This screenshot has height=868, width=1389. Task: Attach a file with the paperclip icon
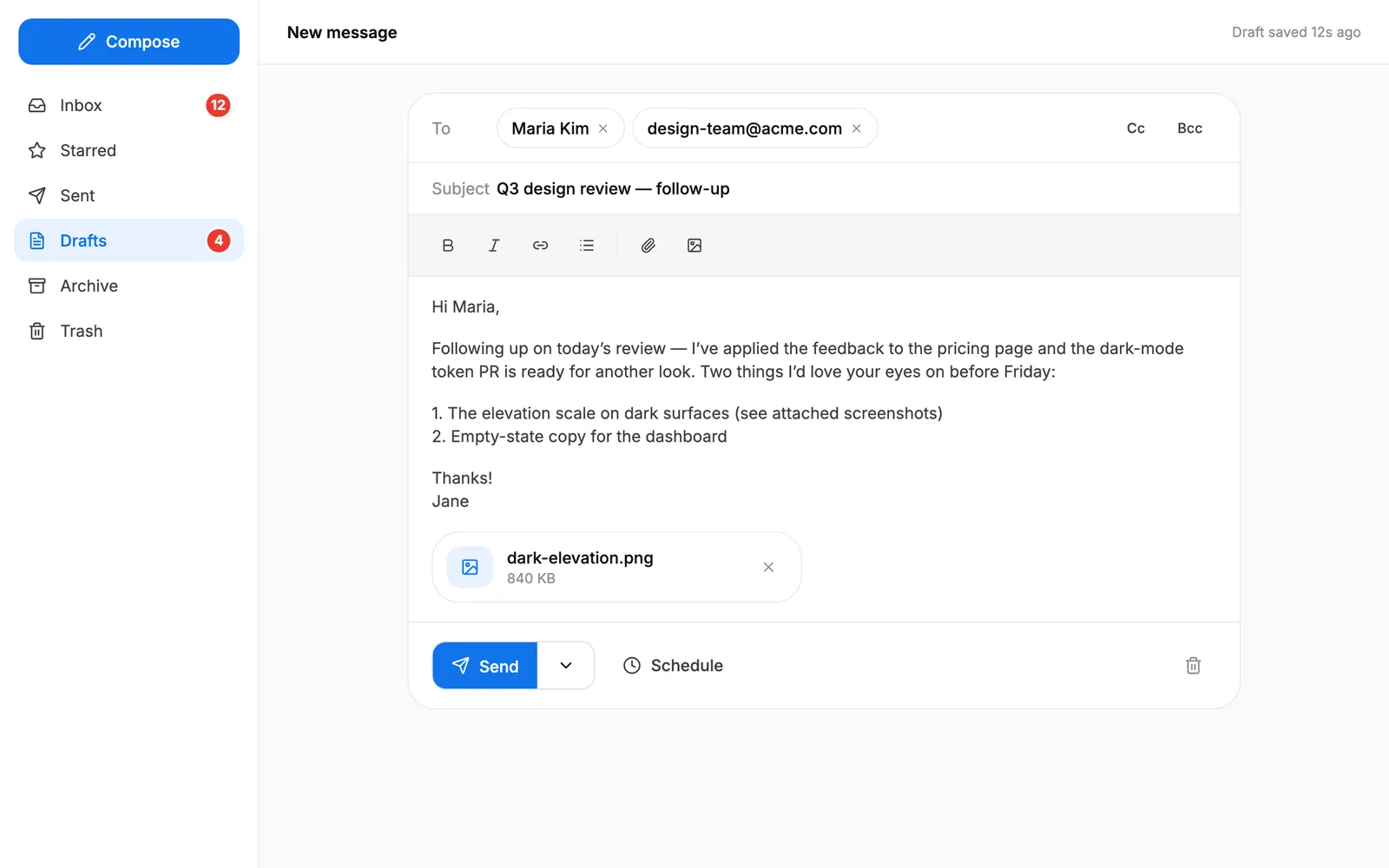pyautogui.click(x=648, y=246)
